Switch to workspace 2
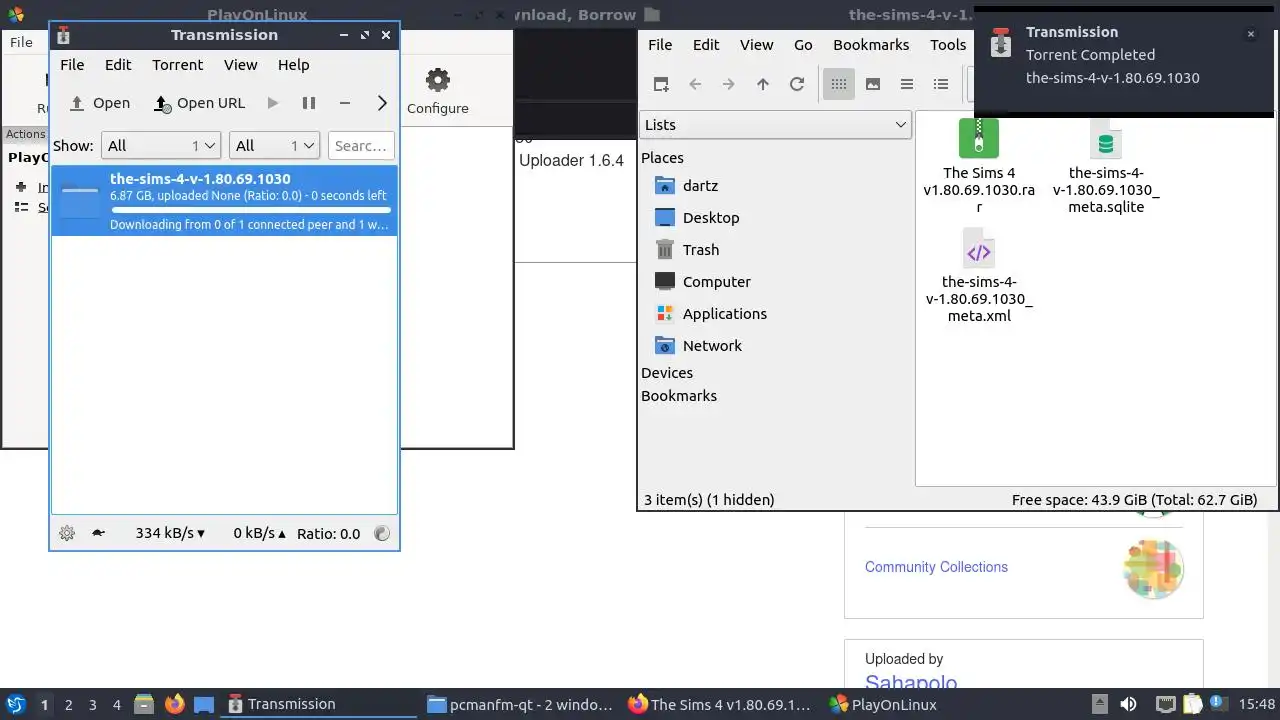1280x720 pixels. tap(68, 705)
